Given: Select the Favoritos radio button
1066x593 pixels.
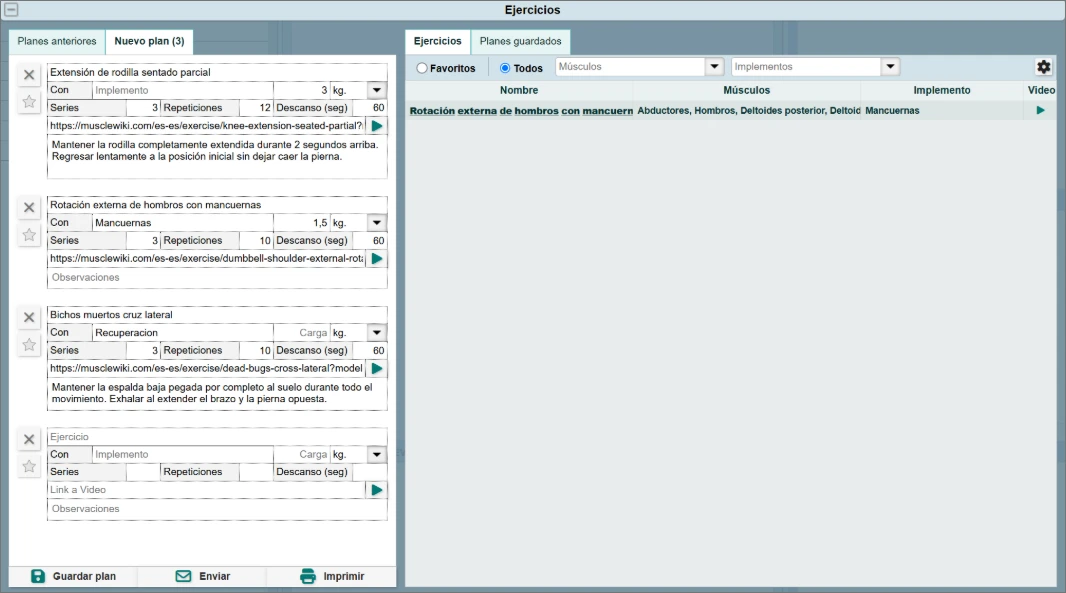Looking at the screenshot, I should (x=422, y=68).
